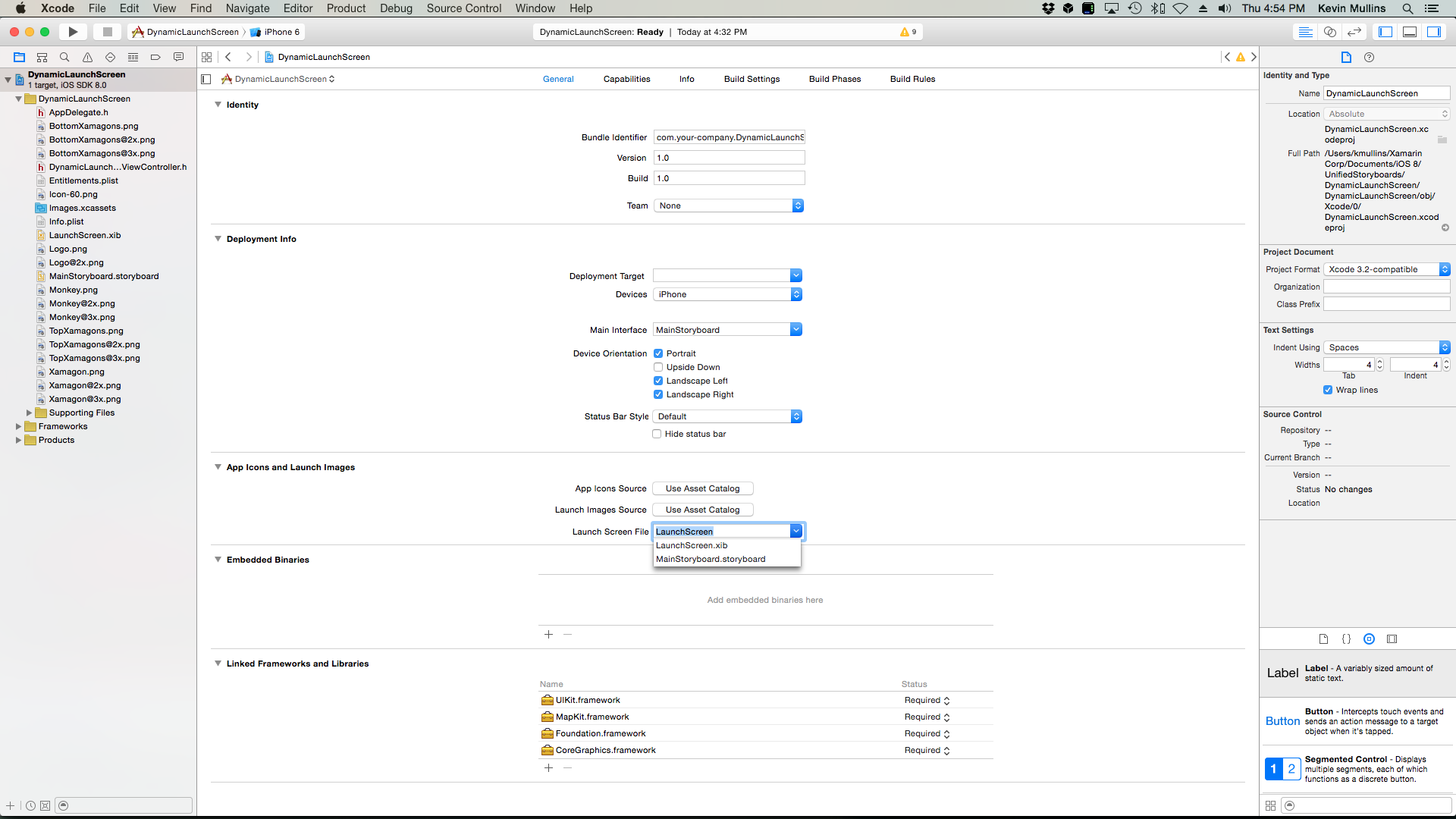The height and width of the screenshot is (819, 1456).
Task: Open the Find navigator (magnifier icon)
Action: point(64,57)
